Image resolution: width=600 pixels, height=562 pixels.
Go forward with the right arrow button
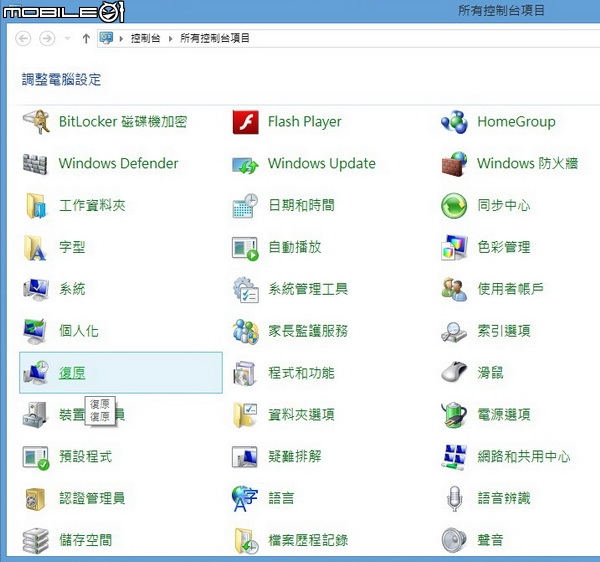click(x=47, y=38)
